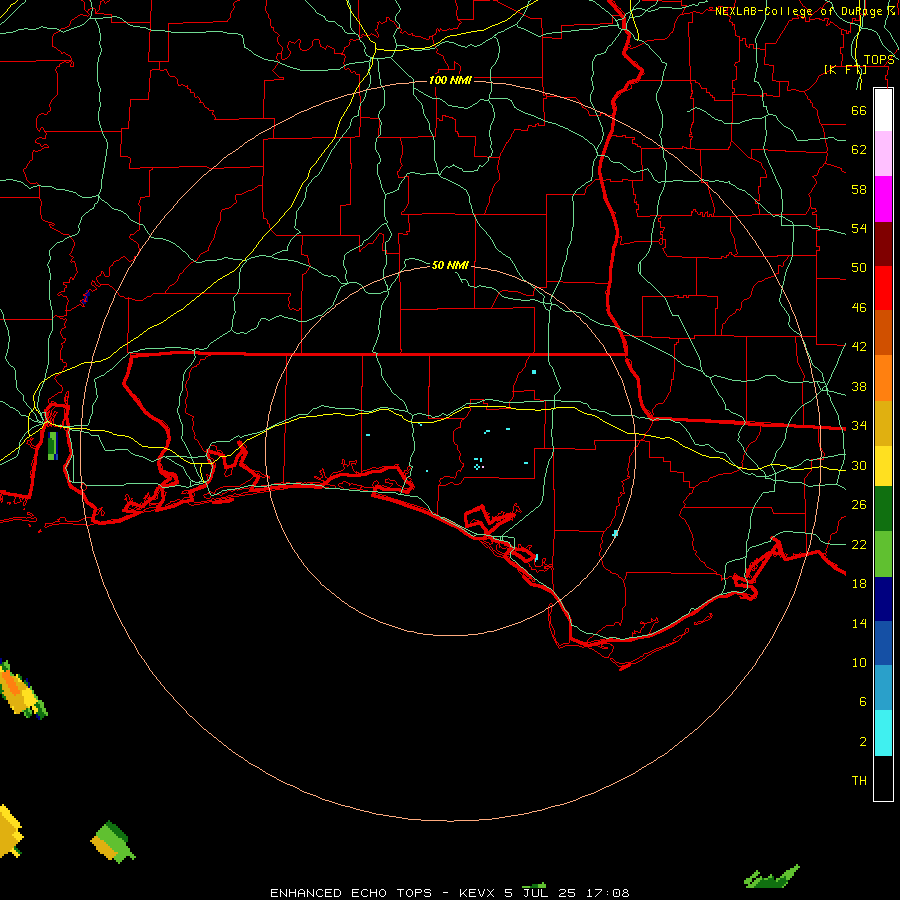This screenshot has width=900, height=900.
Task: Click the "54" legend value
Action: pyautogui.click(x=859, y=228)
